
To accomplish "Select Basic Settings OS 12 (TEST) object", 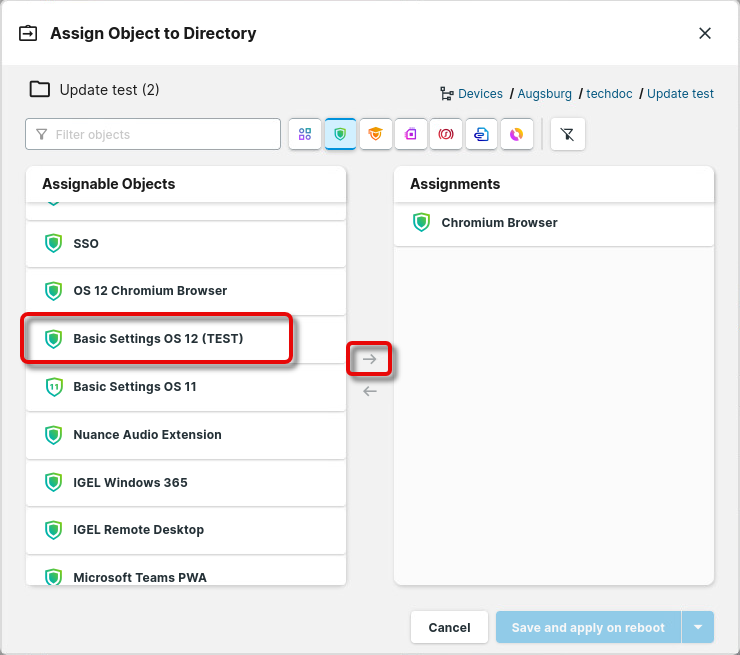I will point(158,339).
